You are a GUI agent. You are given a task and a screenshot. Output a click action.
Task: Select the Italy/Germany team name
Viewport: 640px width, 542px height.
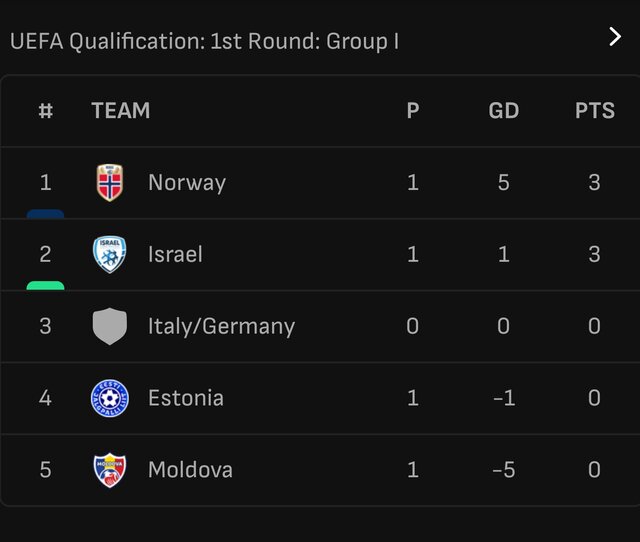[221, 326]
